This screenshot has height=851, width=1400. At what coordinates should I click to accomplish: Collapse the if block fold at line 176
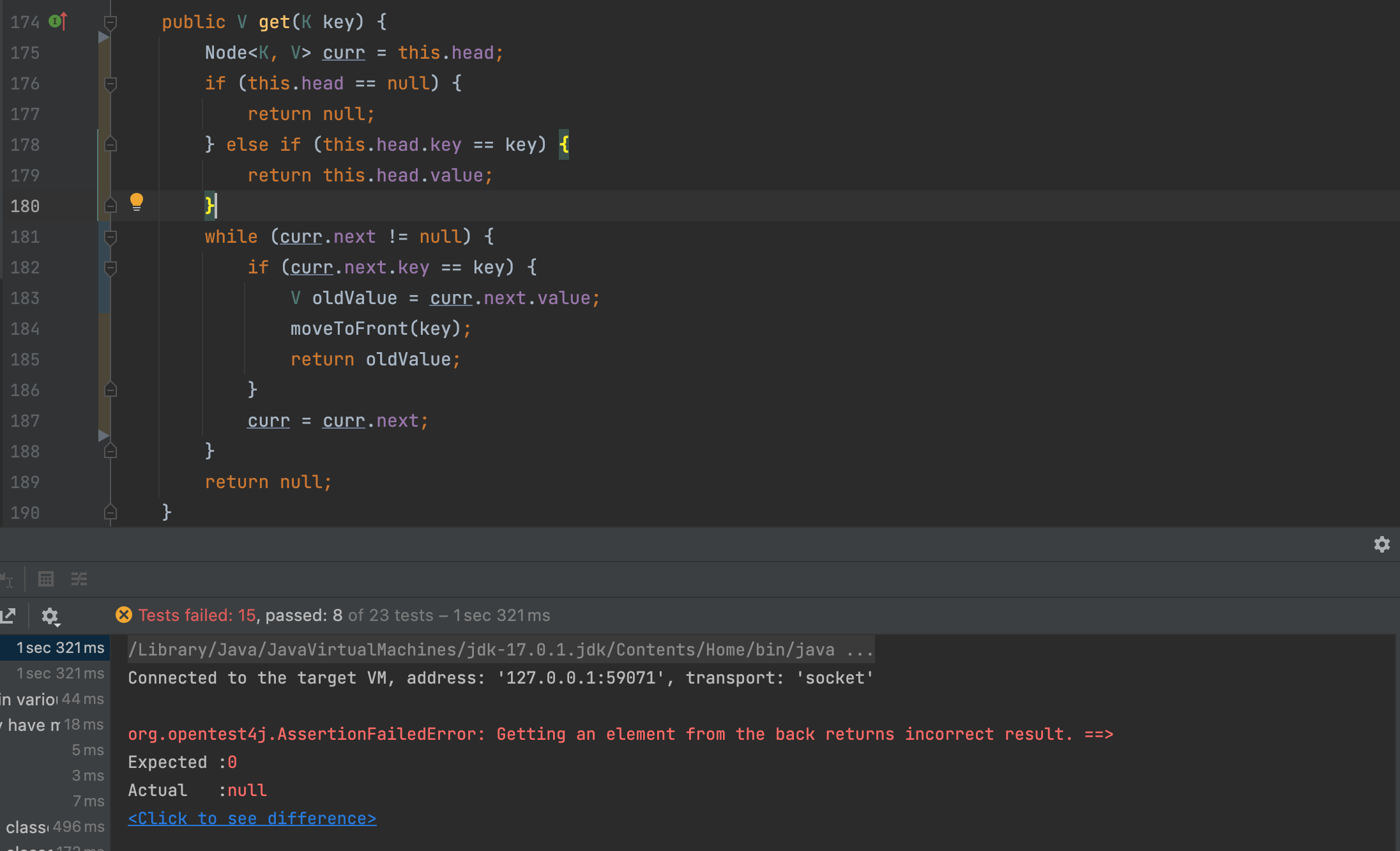(x=110, y=84)
